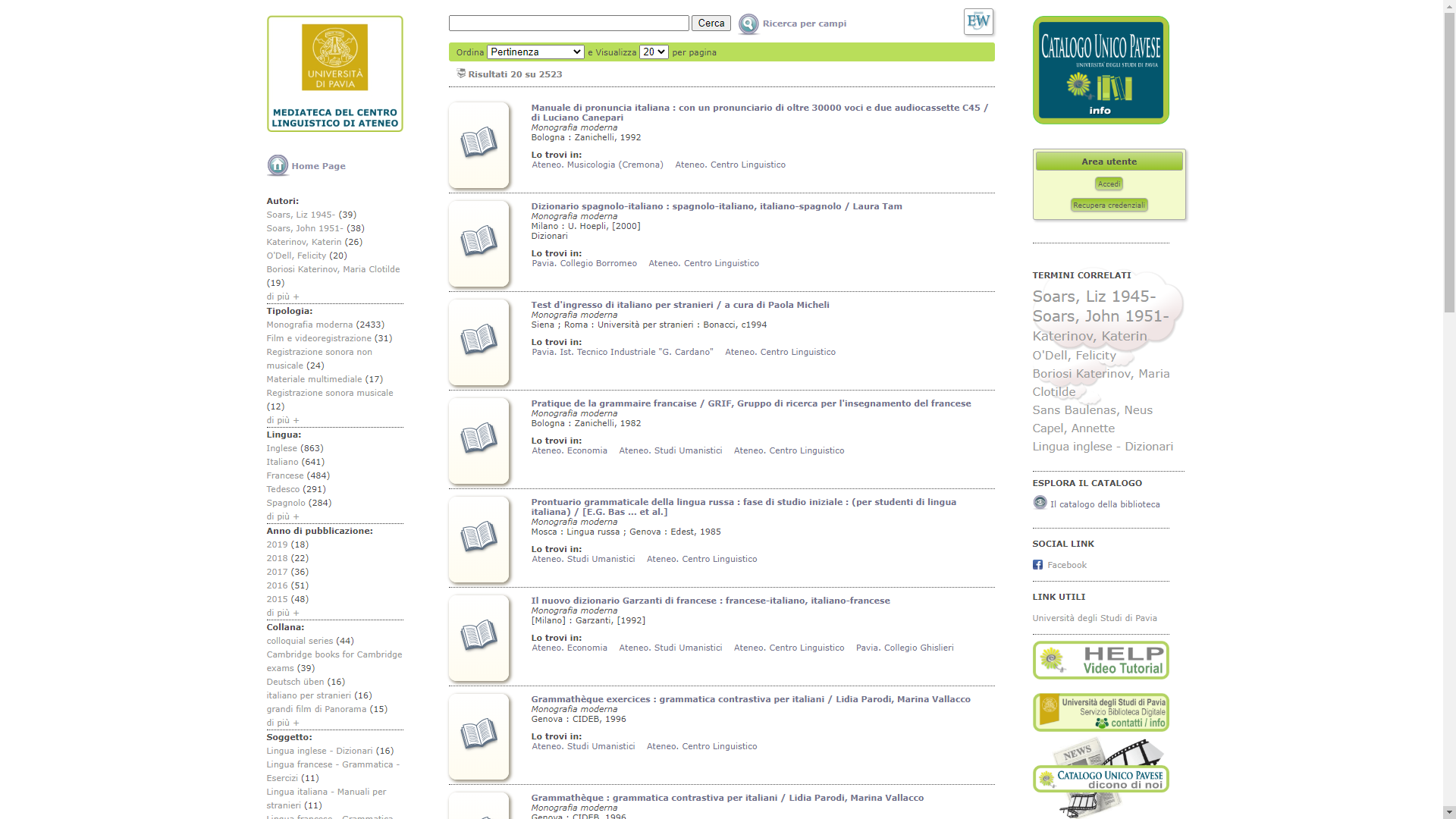This screenshot has width=1456, height=819.
Task: Click the magnifier icon for Ricerca per campi
Action: click(x=748, y=24)
